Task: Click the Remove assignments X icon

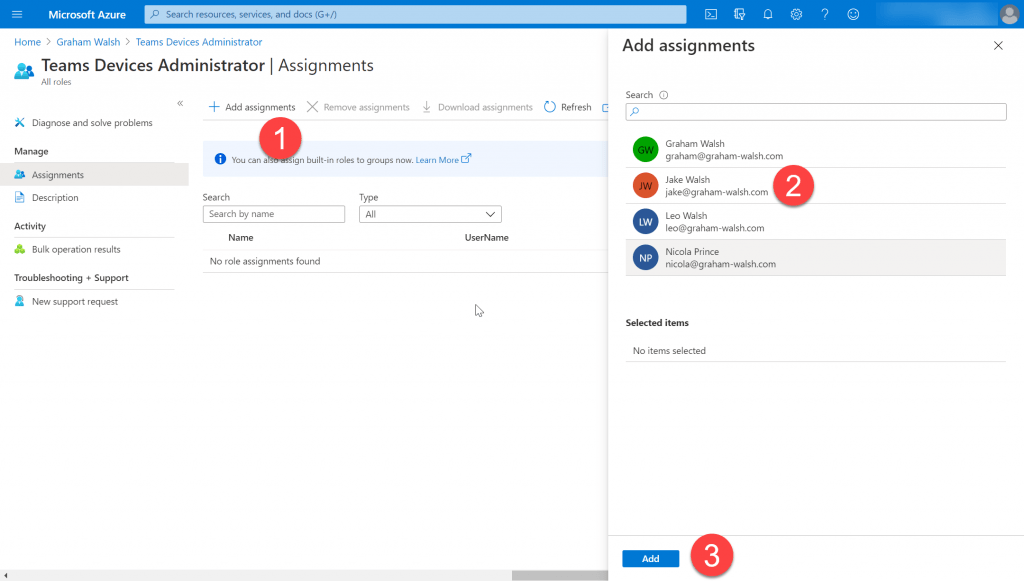Action: click(x=312, y=106)
